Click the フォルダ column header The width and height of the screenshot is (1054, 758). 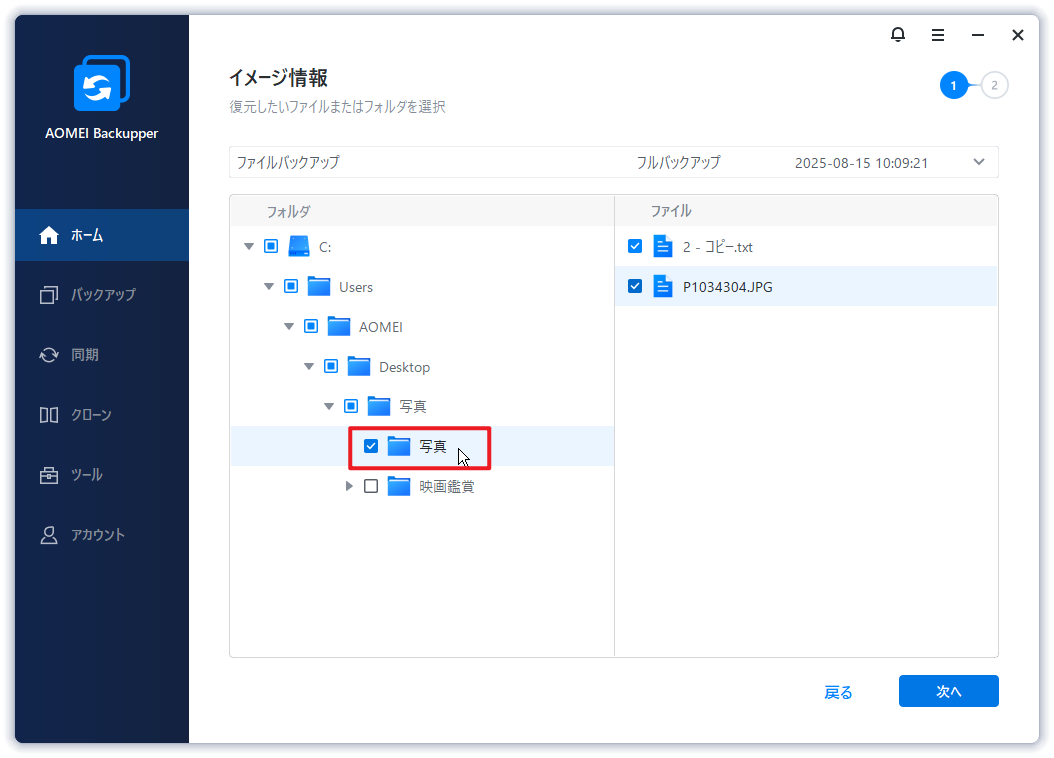288,212
